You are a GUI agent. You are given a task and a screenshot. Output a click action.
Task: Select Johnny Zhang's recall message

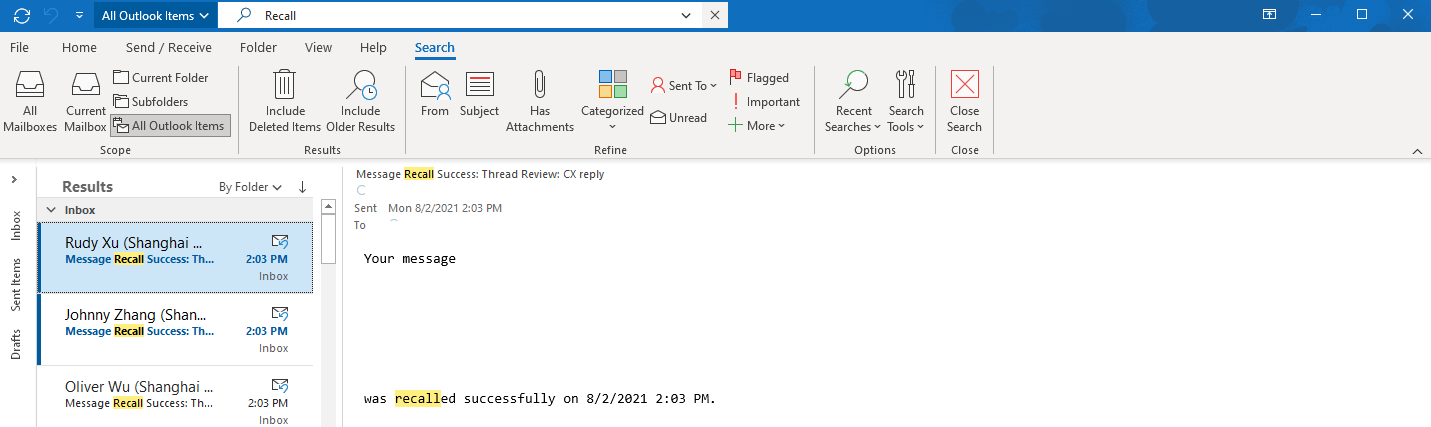tap(175, 329)
